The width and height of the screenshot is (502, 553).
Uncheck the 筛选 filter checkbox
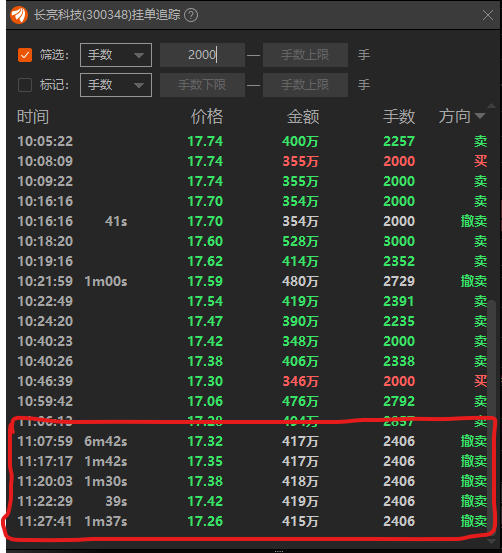[x=25, y=55]
